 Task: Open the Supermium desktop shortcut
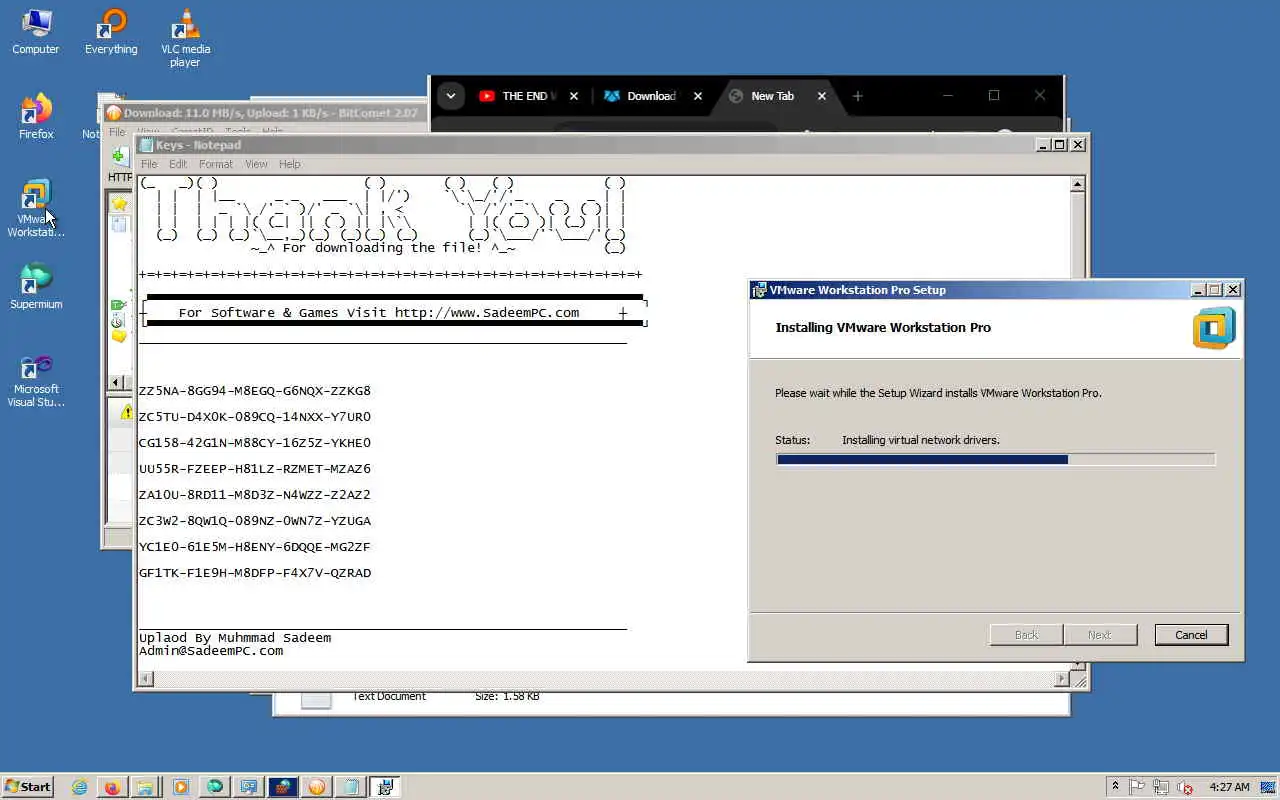click(36, 287)
